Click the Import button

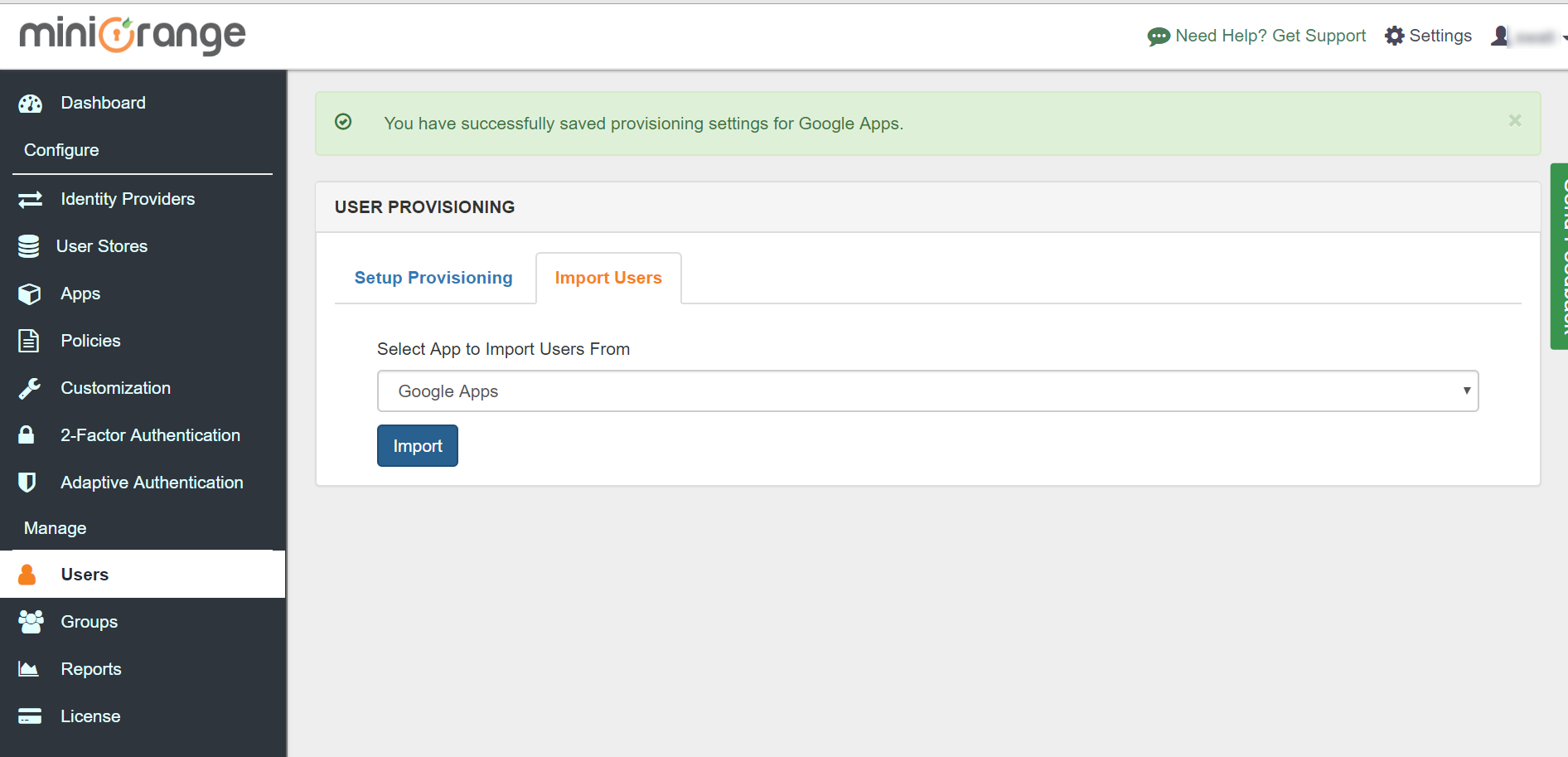[417, 445]
